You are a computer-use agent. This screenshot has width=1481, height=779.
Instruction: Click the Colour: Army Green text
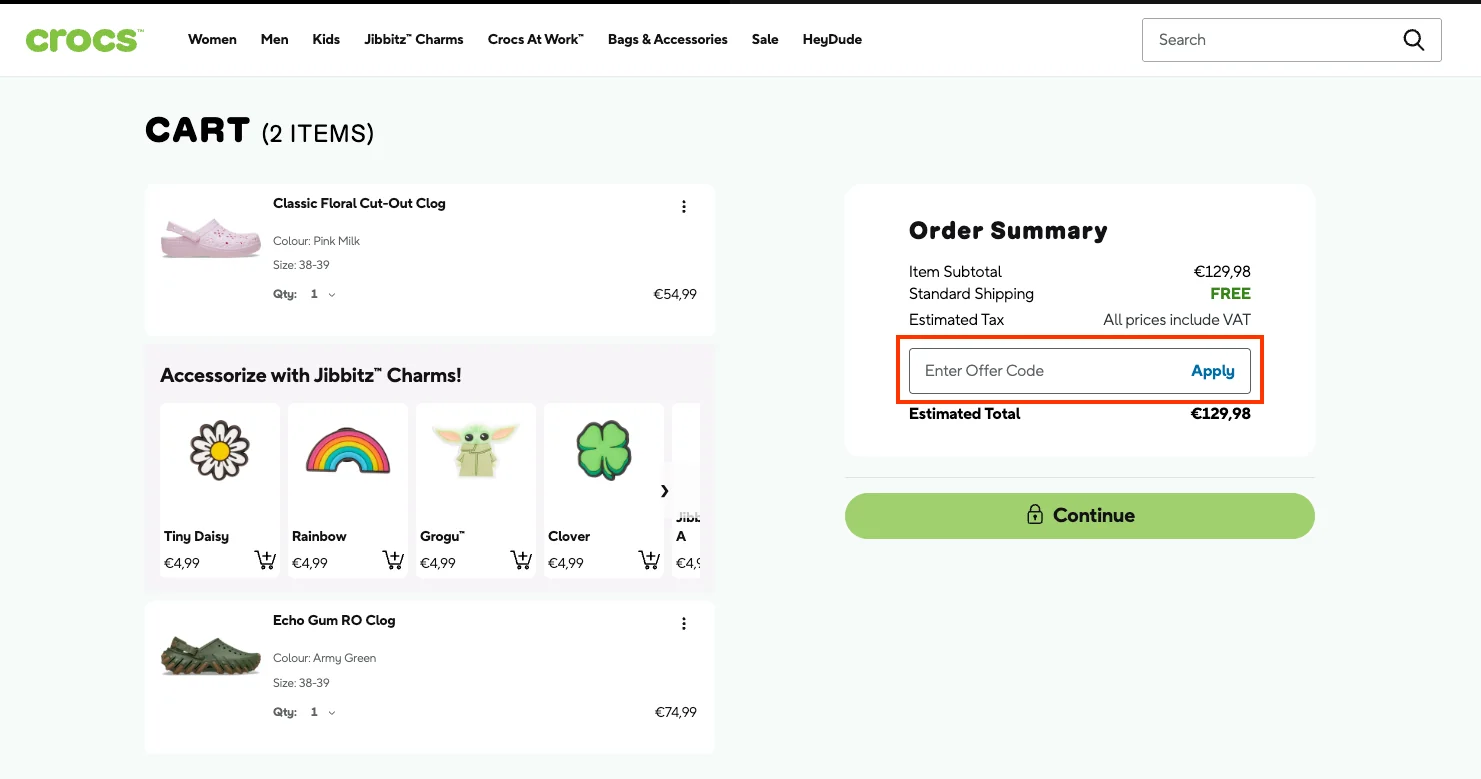click(x=324, y=659)
